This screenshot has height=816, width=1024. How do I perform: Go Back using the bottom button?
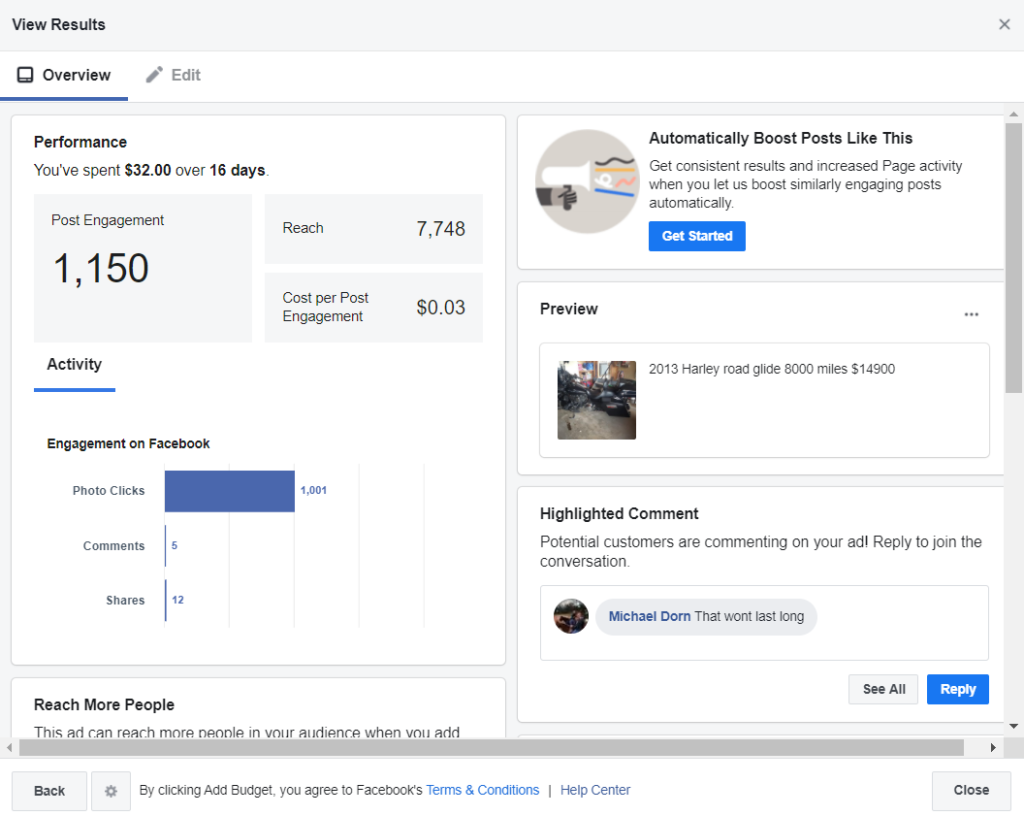coord(49,791)
